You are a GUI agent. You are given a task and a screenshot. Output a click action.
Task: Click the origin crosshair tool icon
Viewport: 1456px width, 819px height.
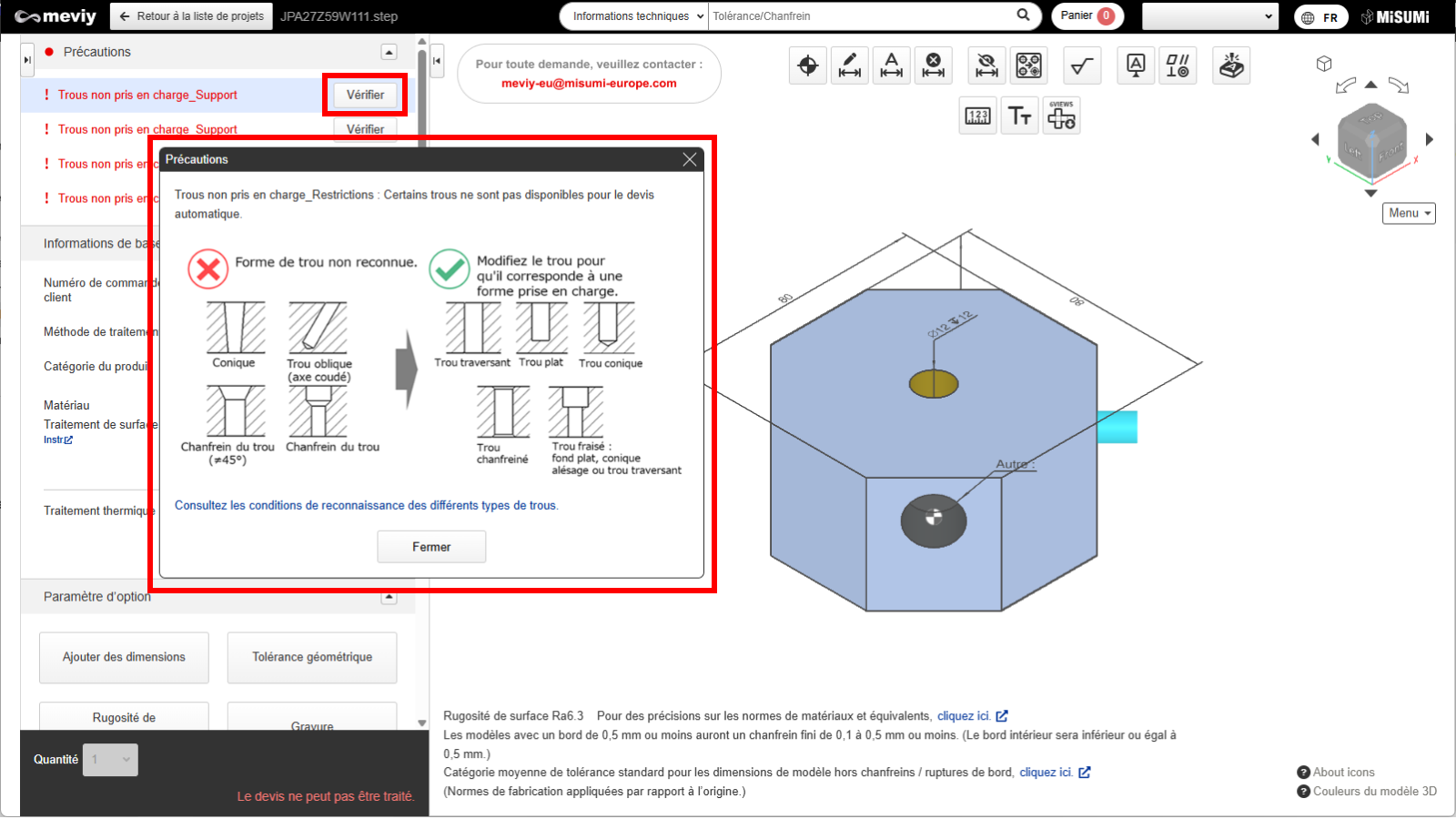pyautogui.click(x=807, y=66)
